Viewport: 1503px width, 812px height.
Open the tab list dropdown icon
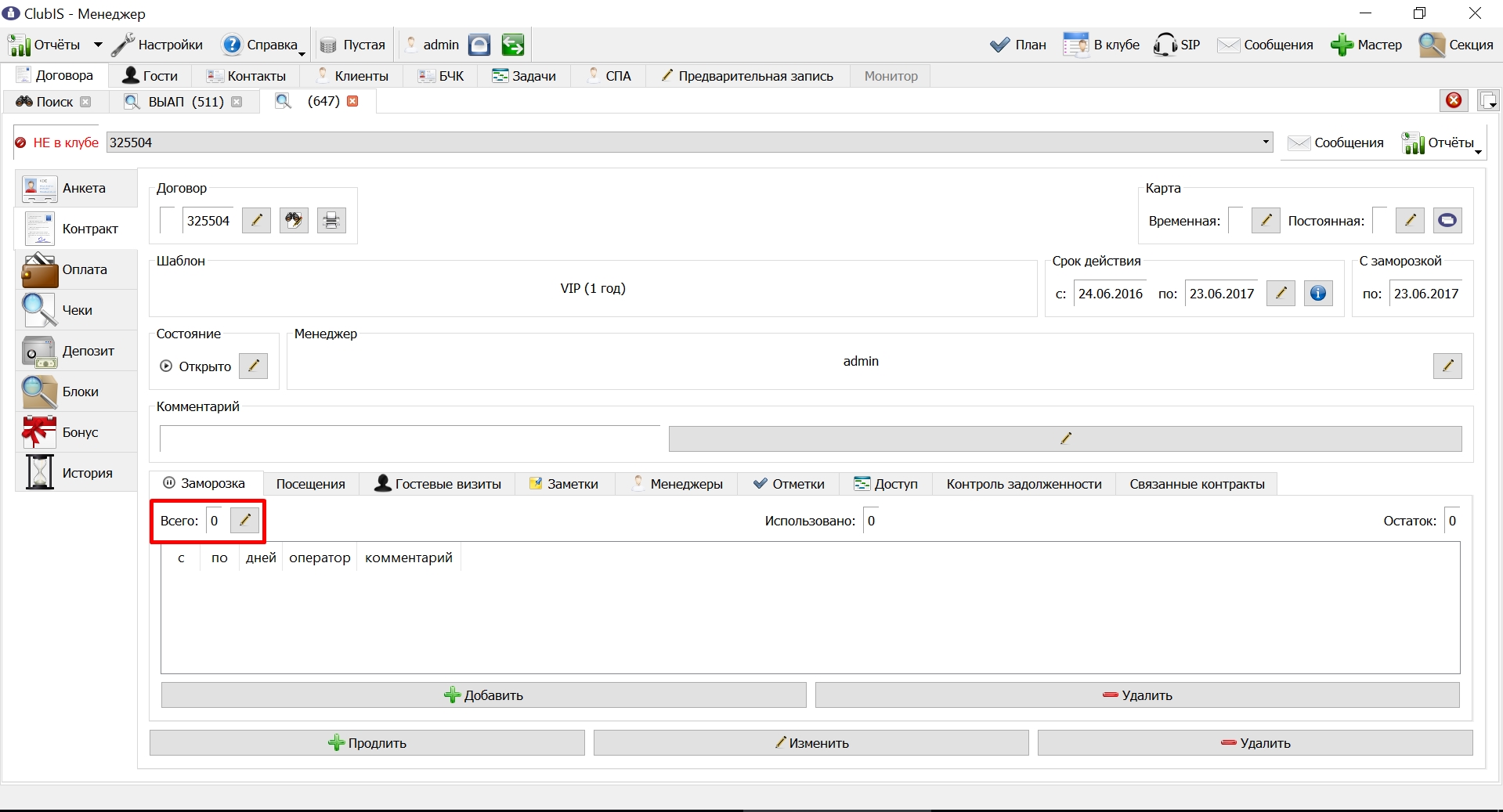click(x=1488, y=100)
